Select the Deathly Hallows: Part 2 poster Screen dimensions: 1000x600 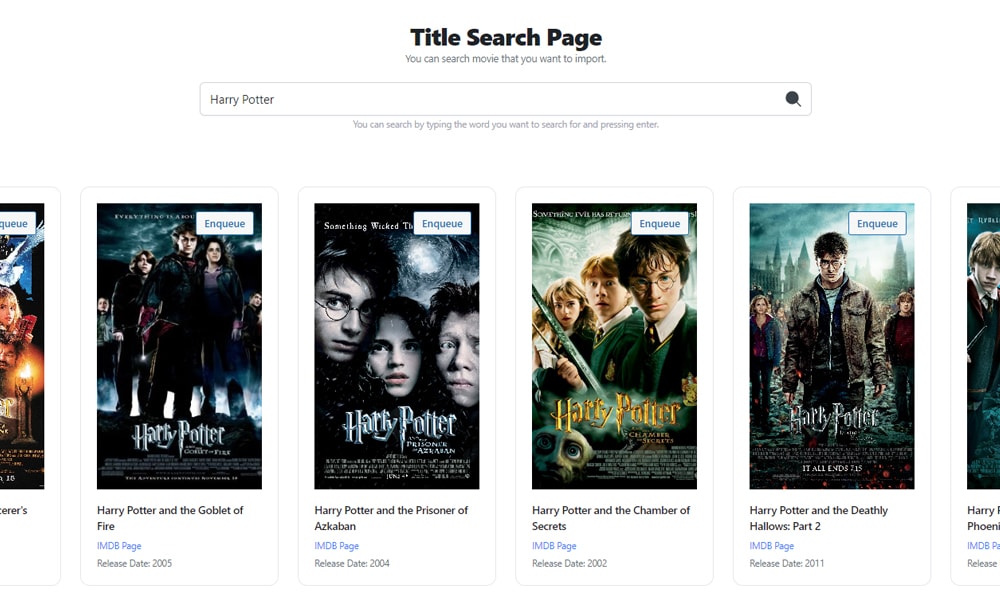tap(832, 346)
